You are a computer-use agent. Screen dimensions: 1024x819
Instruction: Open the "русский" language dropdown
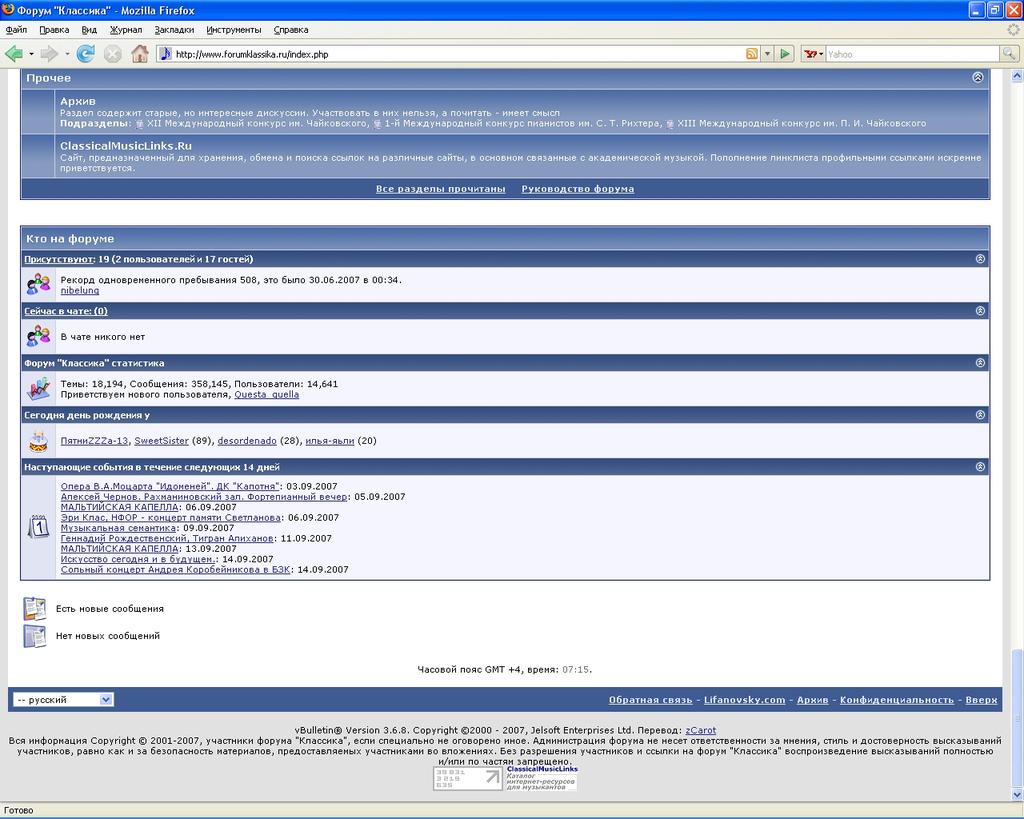pos(63,700)
